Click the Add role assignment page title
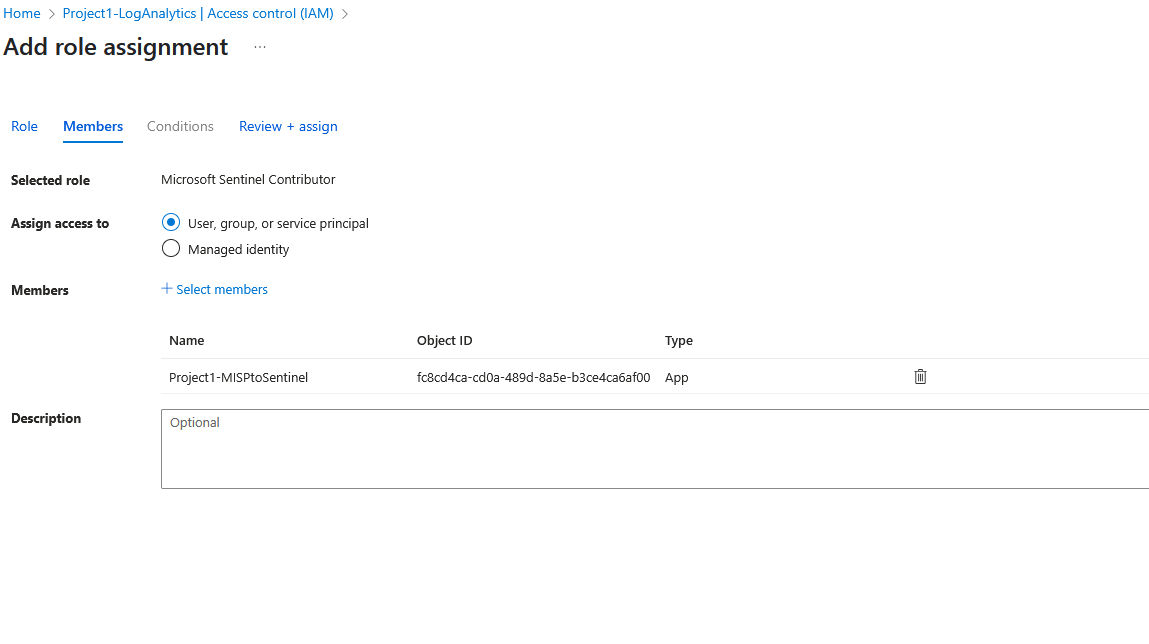This screenshot has width=1149, height=644. click(116, 47)
